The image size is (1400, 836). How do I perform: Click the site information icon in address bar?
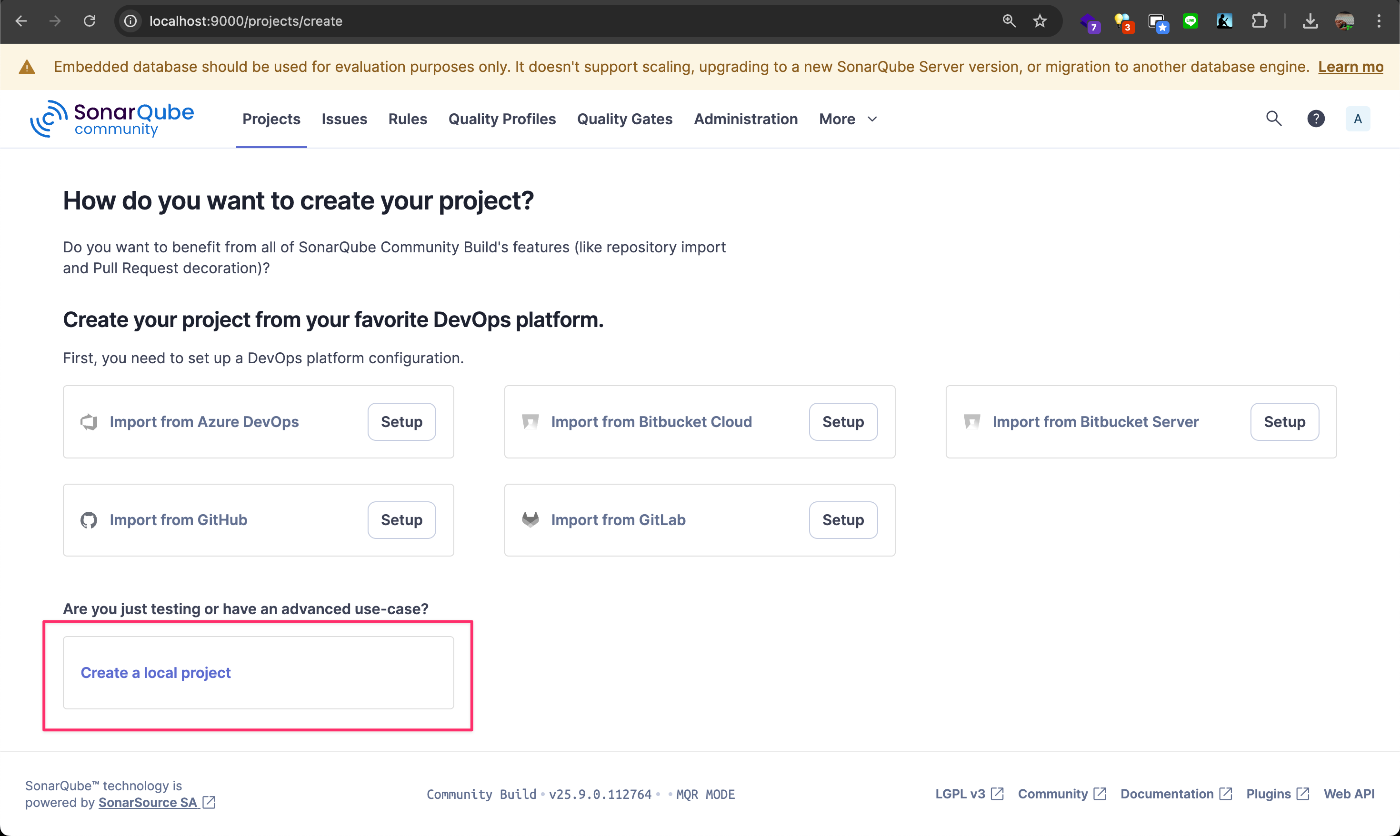pos(130,20)
